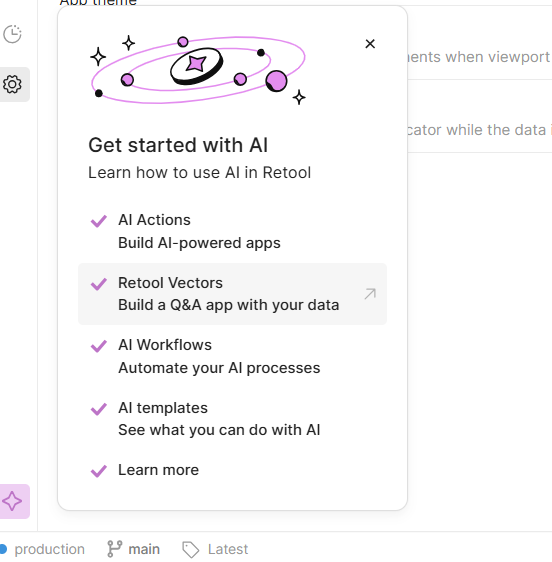Click the blue production status dot
552x562 pixels.
coord(3,549)
